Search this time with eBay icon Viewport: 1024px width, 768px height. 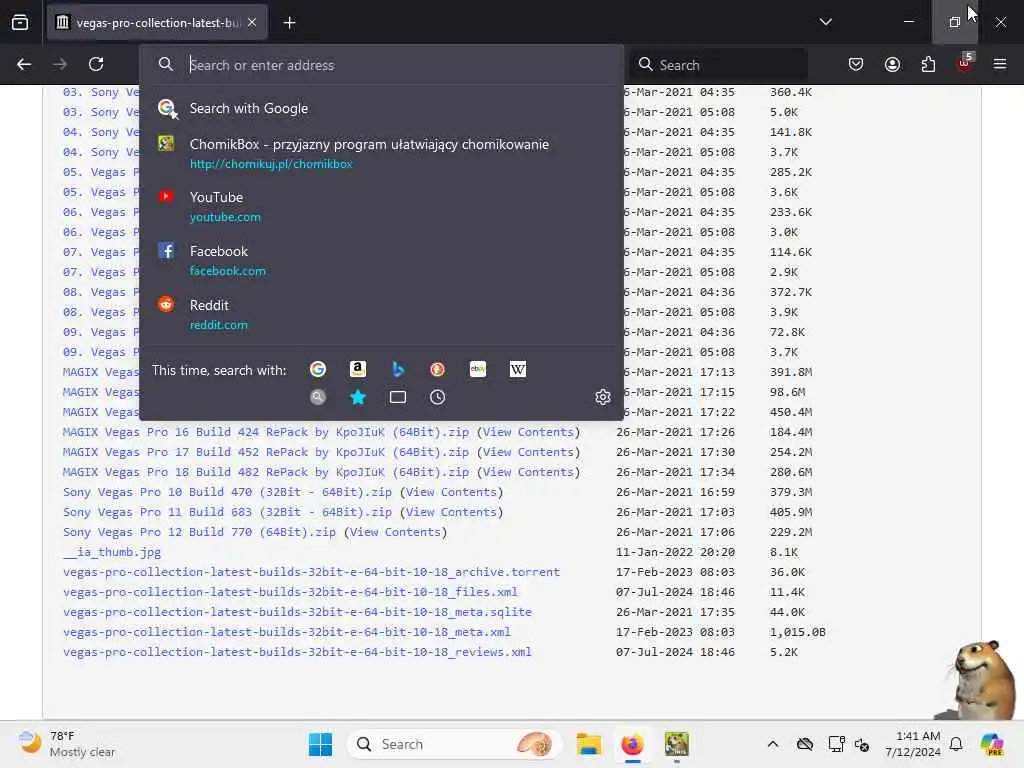pyautogui.click(x=478, y=370)
